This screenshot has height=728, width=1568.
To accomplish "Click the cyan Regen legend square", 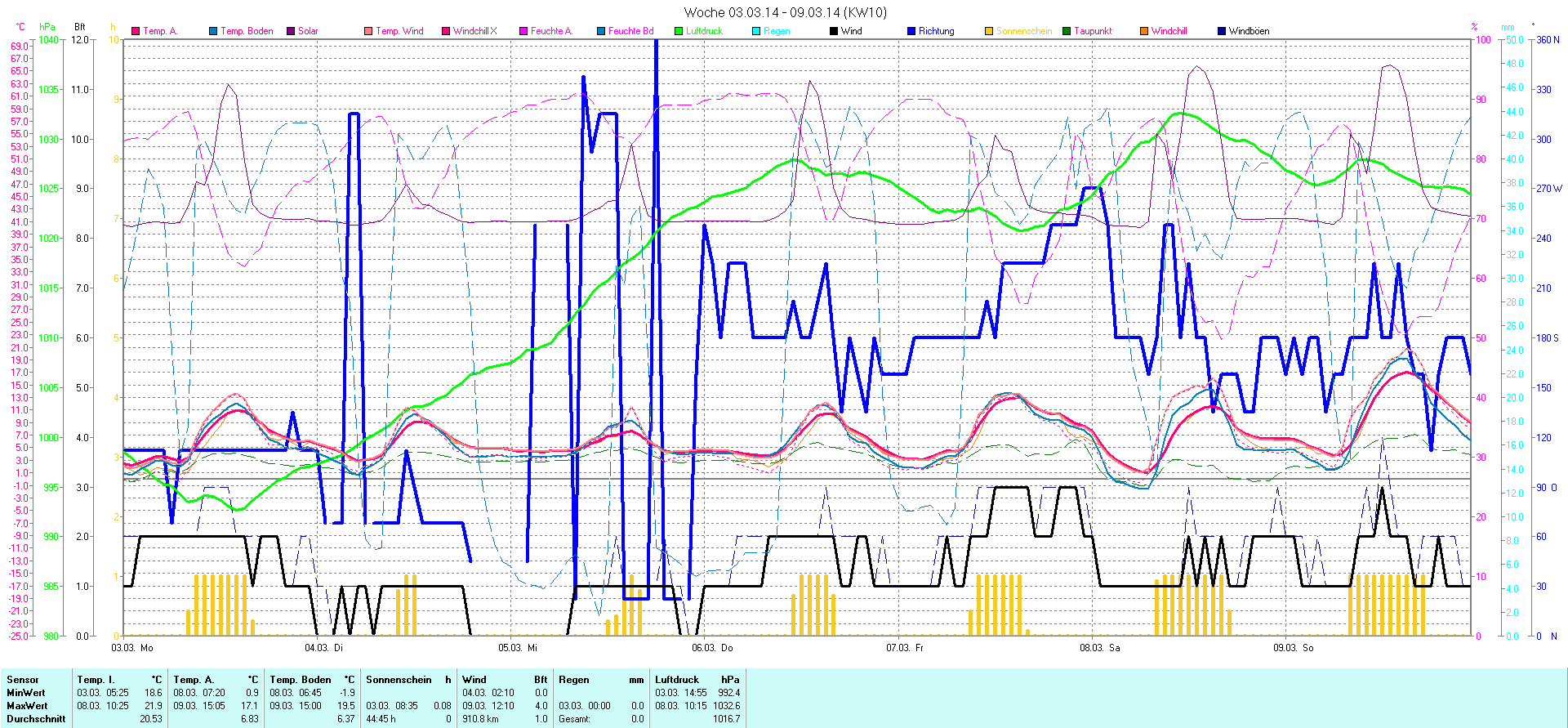I will 756,31.
